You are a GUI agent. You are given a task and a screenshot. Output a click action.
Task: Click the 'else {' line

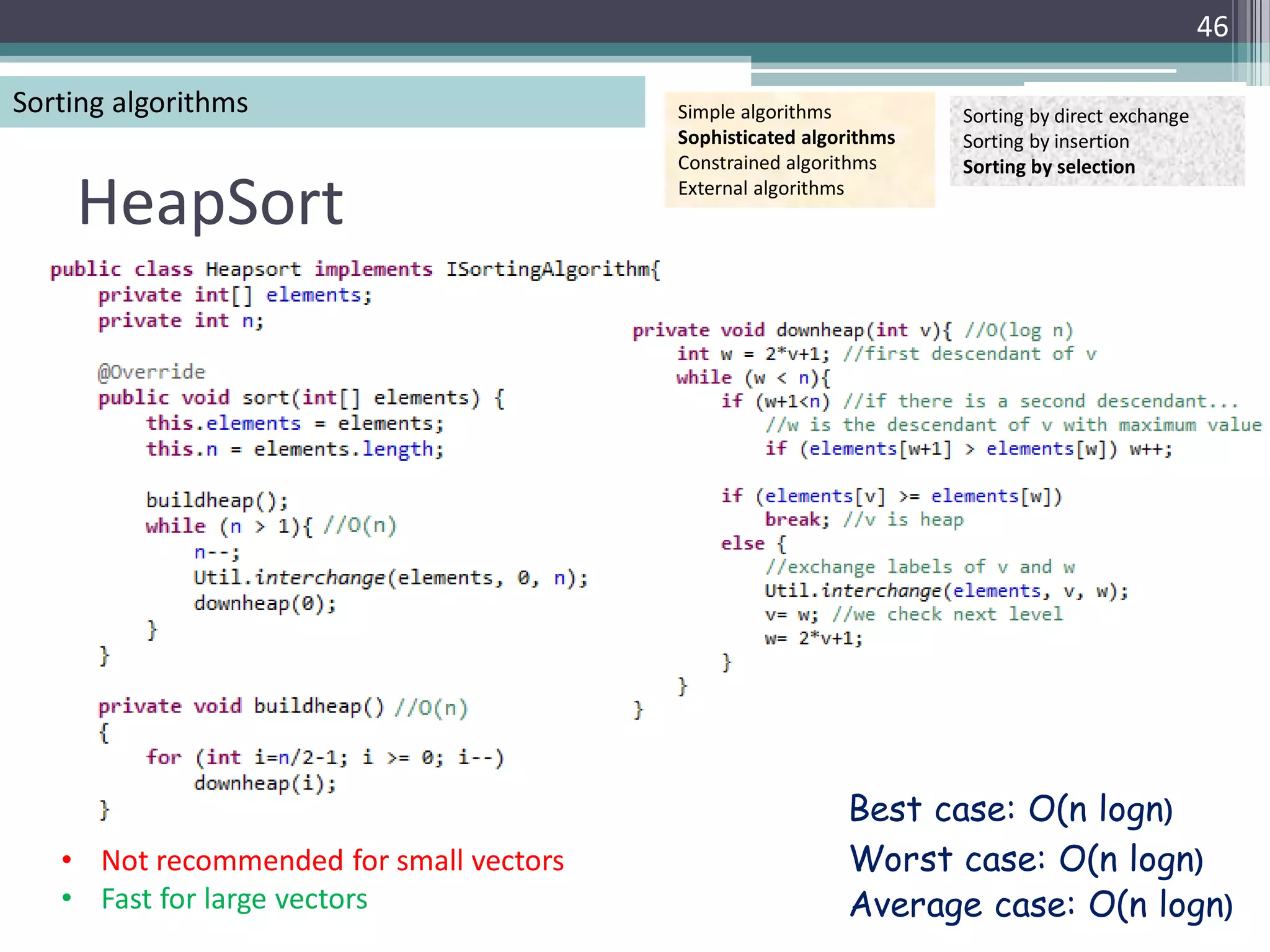(x=753, y=544)
